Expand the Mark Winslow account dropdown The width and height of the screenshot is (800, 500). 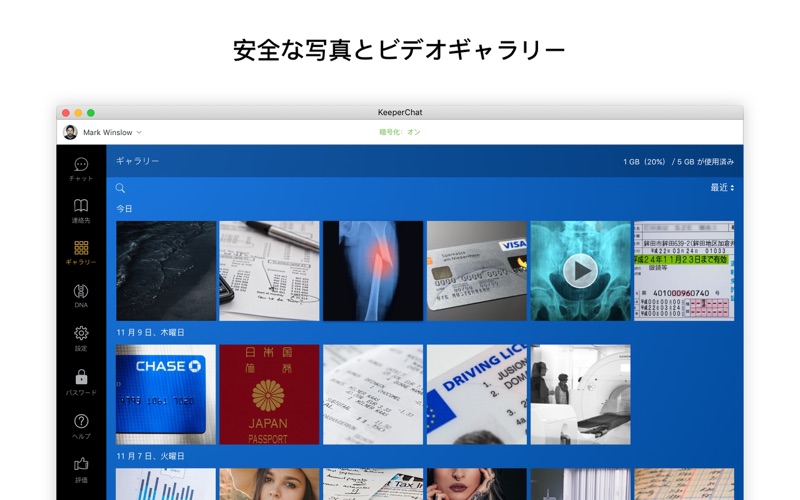139,132
